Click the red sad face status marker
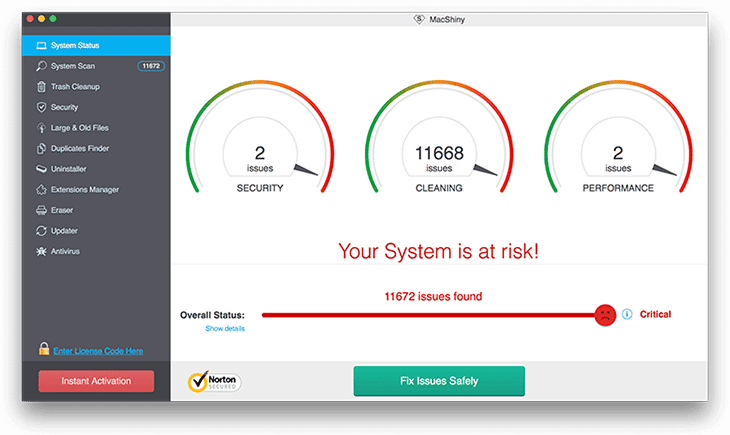This screenshot has width=730, height=435. coord(604,315)
